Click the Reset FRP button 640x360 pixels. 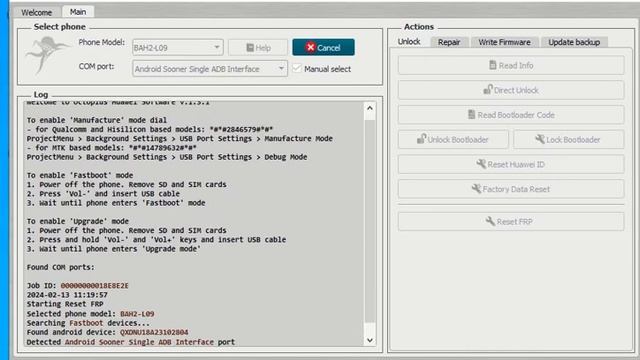[x=511, y=222]
